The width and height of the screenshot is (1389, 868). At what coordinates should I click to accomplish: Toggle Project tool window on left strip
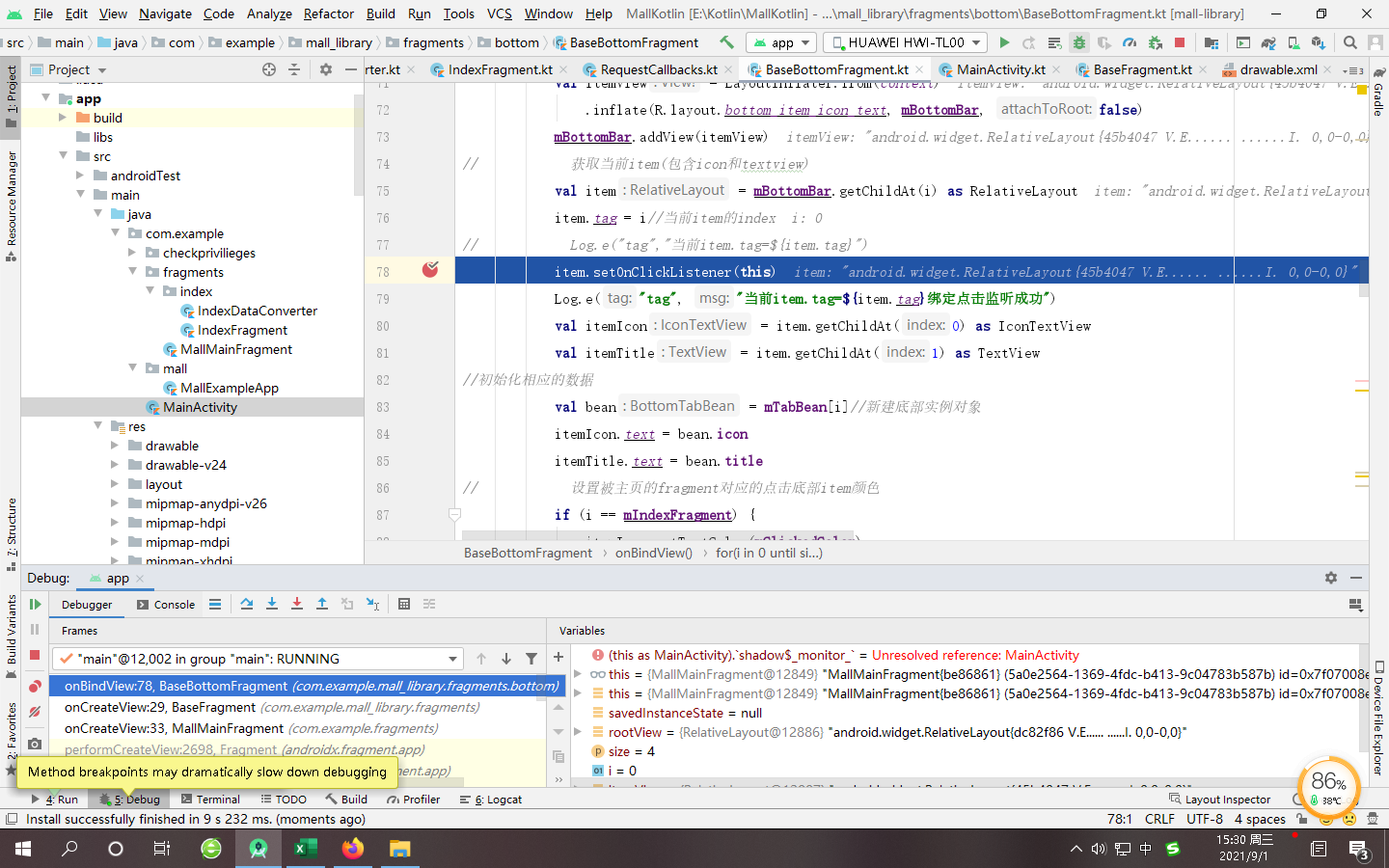[12, 96]
